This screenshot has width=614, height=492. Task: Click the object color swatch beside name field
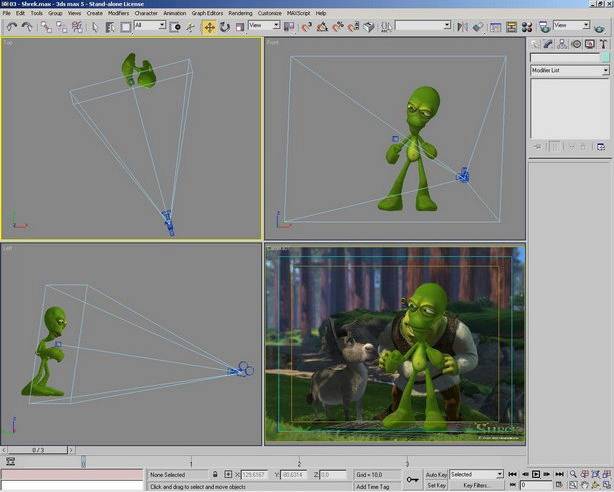(605, 58)
